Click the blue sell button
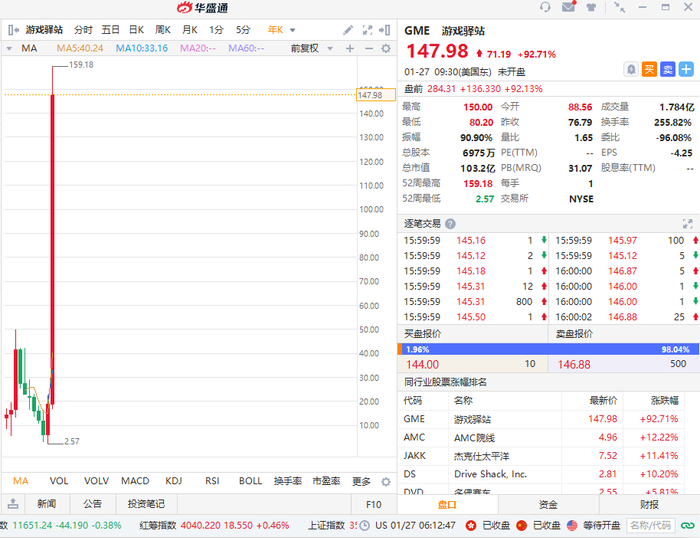The height and width of the screenshot is (538, 700). 667,70
